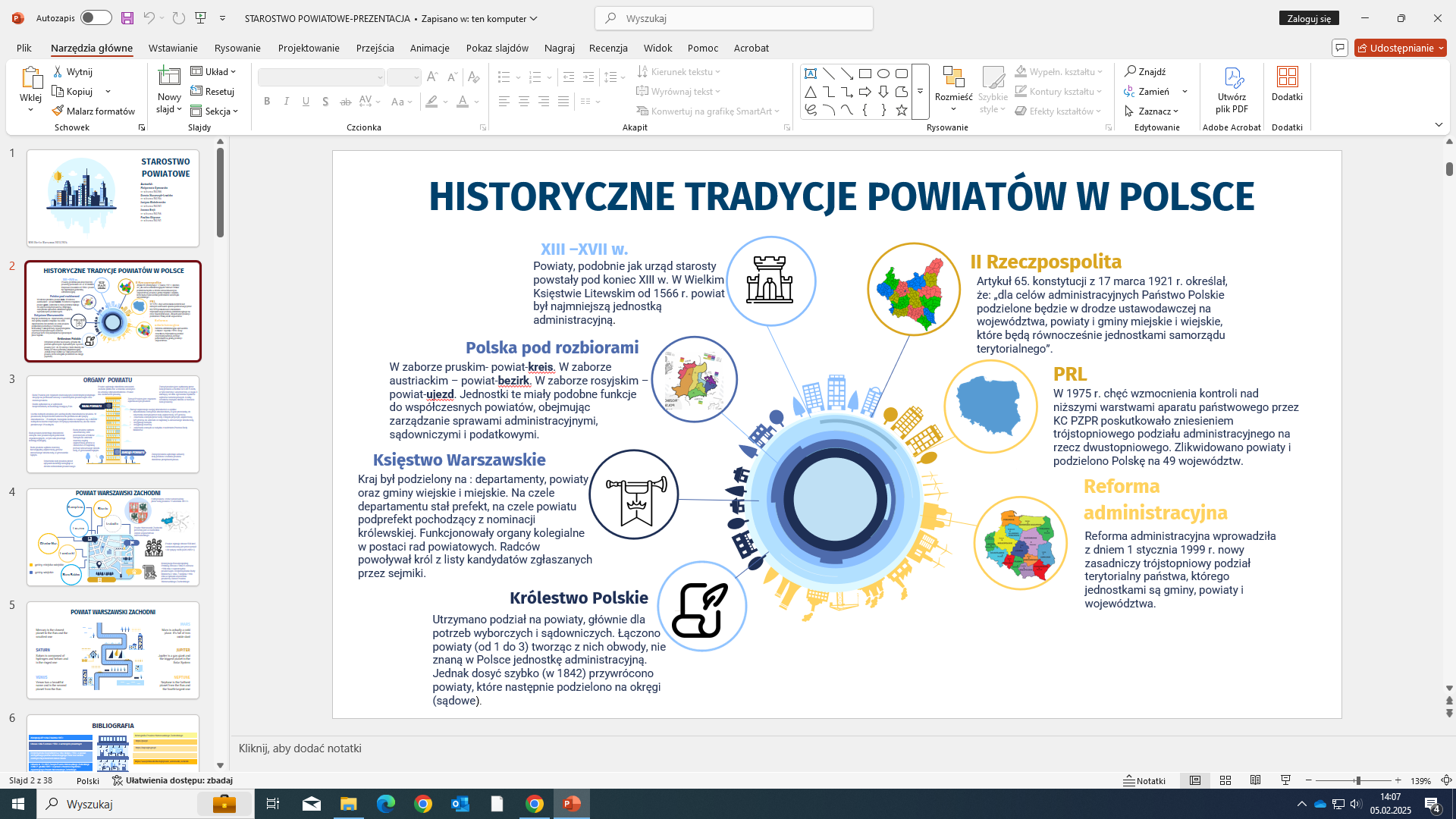Expand the Układ layout dropdown
Screen dimensions: 1456x819
coord(214,71)
